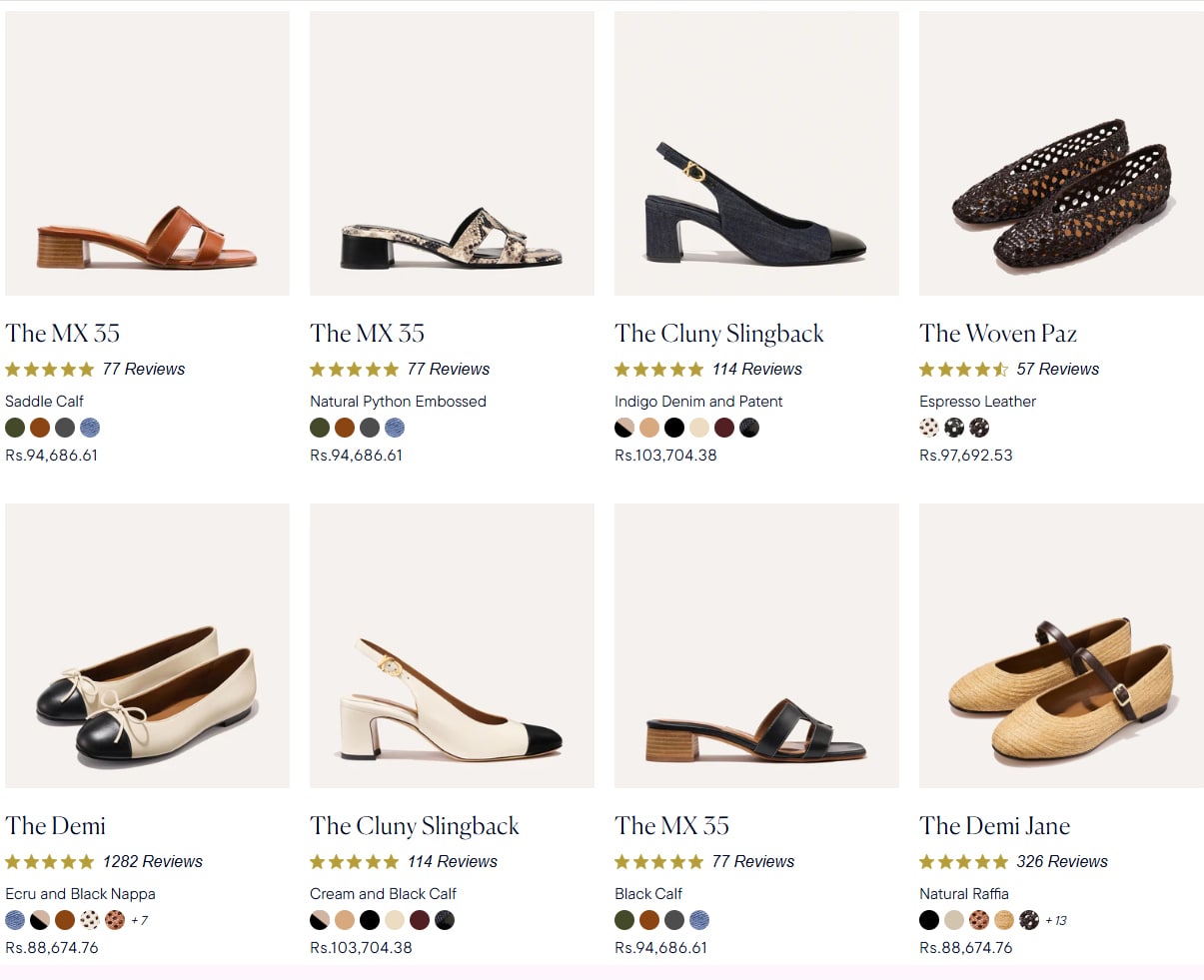This screenshot has height=980, width=1204.
Task: Open the Natural Python Embossed MX 35 photo
Action: pyautogui.click(x=452, y=153)
